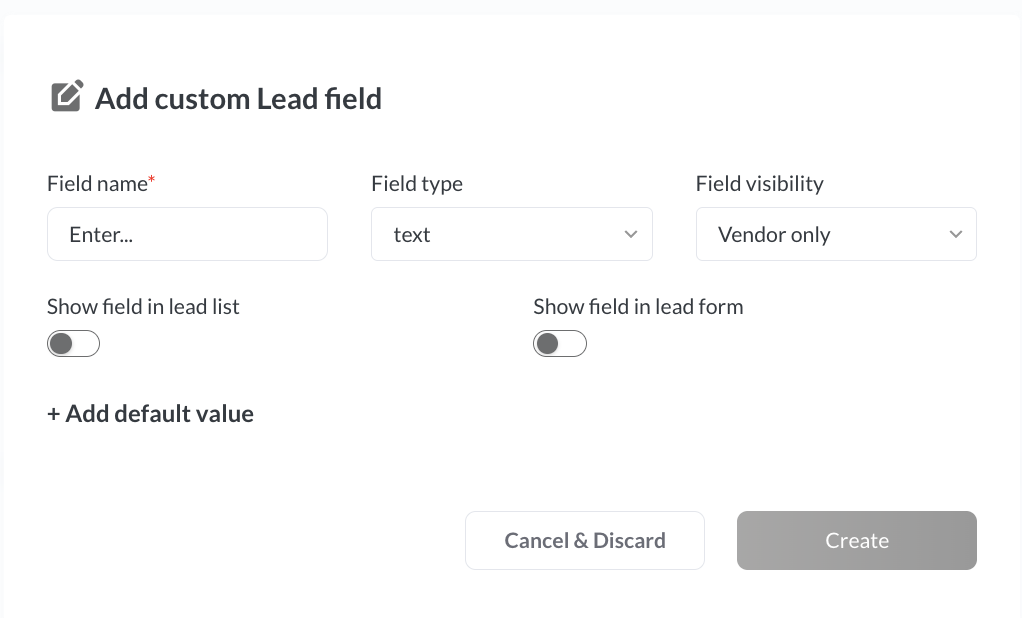Click the chevron arrow in Field visibility
Image resolution: width=1022 pixels, height=618 pixels.
click(x=955, y=234)
